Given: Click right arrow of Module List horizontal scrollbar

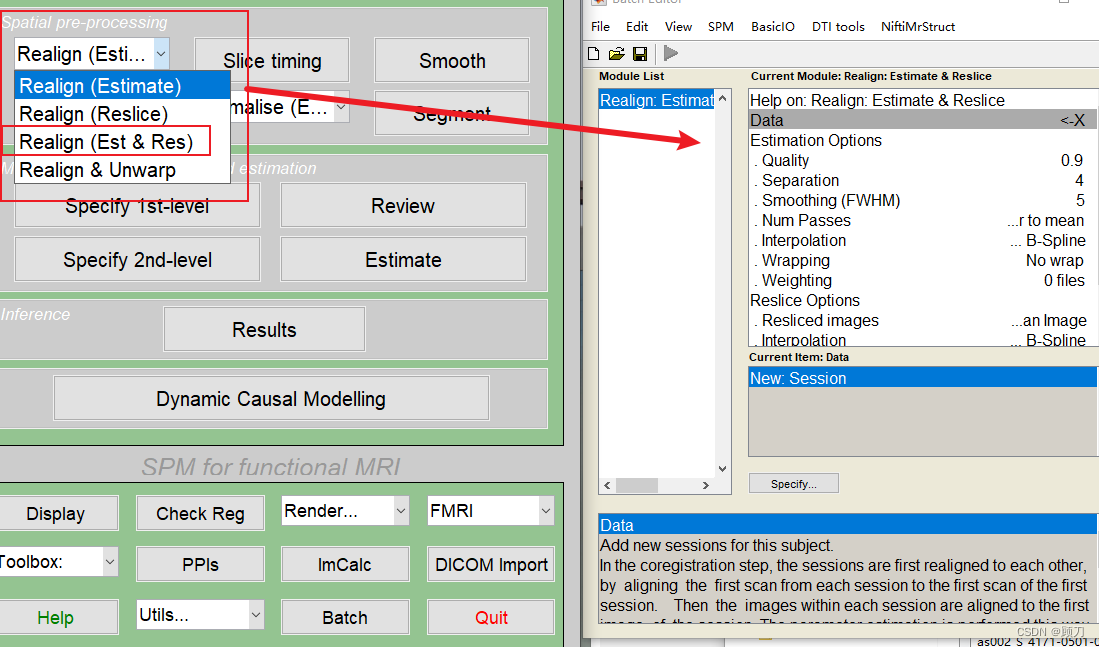Looking at the screenshot, I should pyautogui.click(x=706, y=485).
